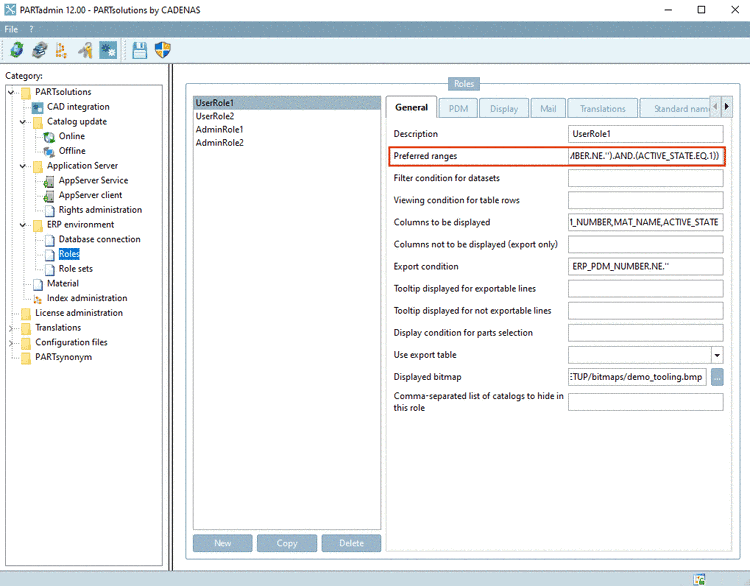Click Columns to be displayed field
The width and height of the screenshot is (750, 586).
tap(646, 222)
